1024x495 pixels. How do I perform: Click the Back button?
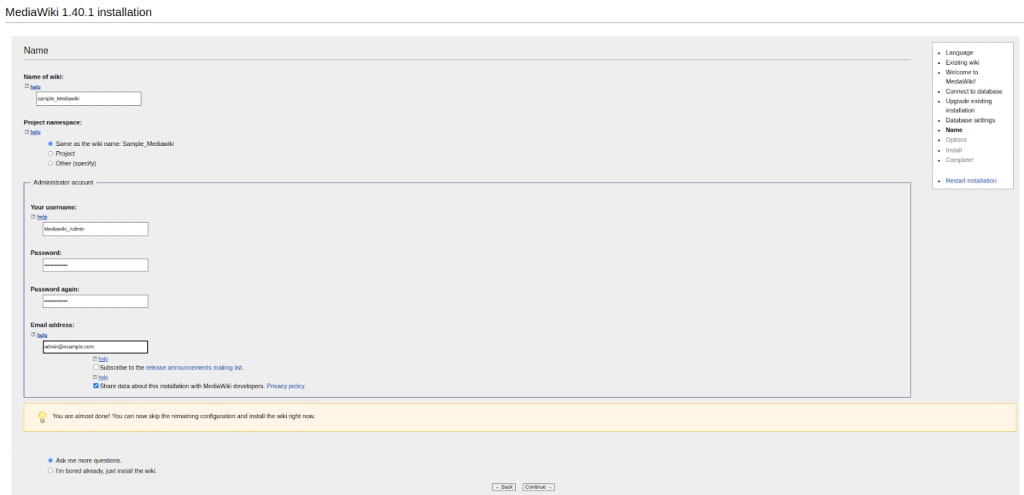click(x=504, y=487)
